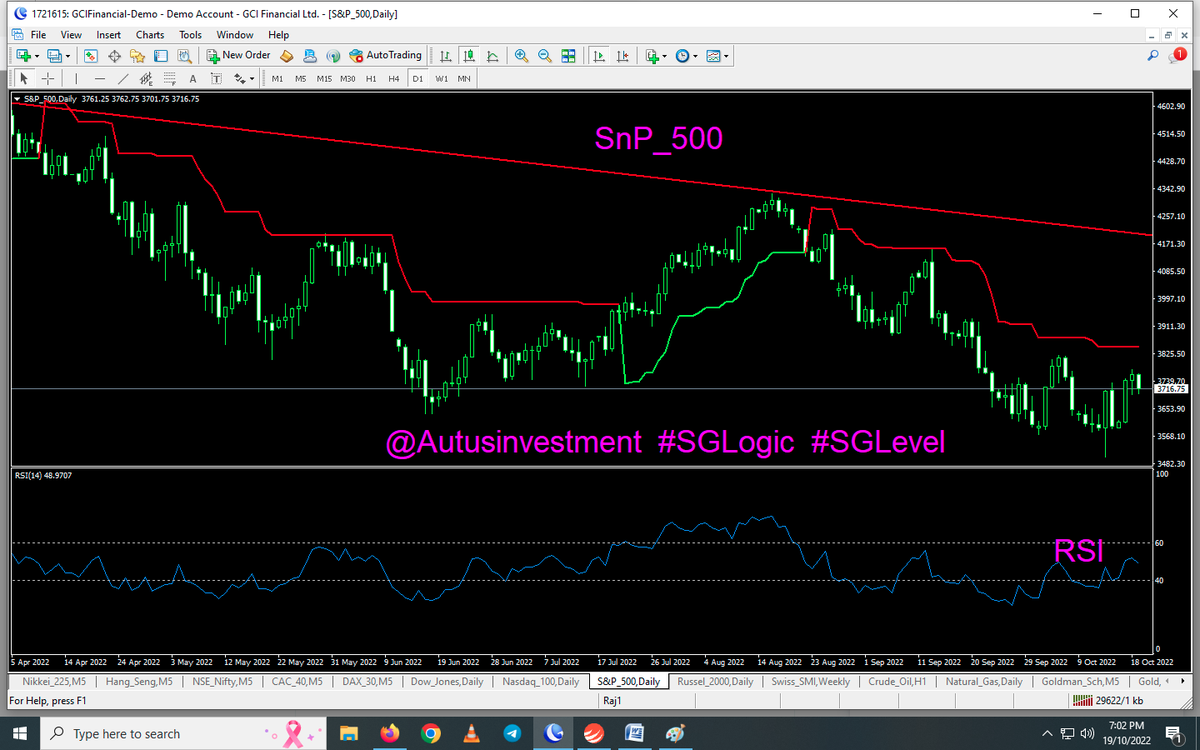
Task: Open the Insert menu
Action: click(109, 35)
